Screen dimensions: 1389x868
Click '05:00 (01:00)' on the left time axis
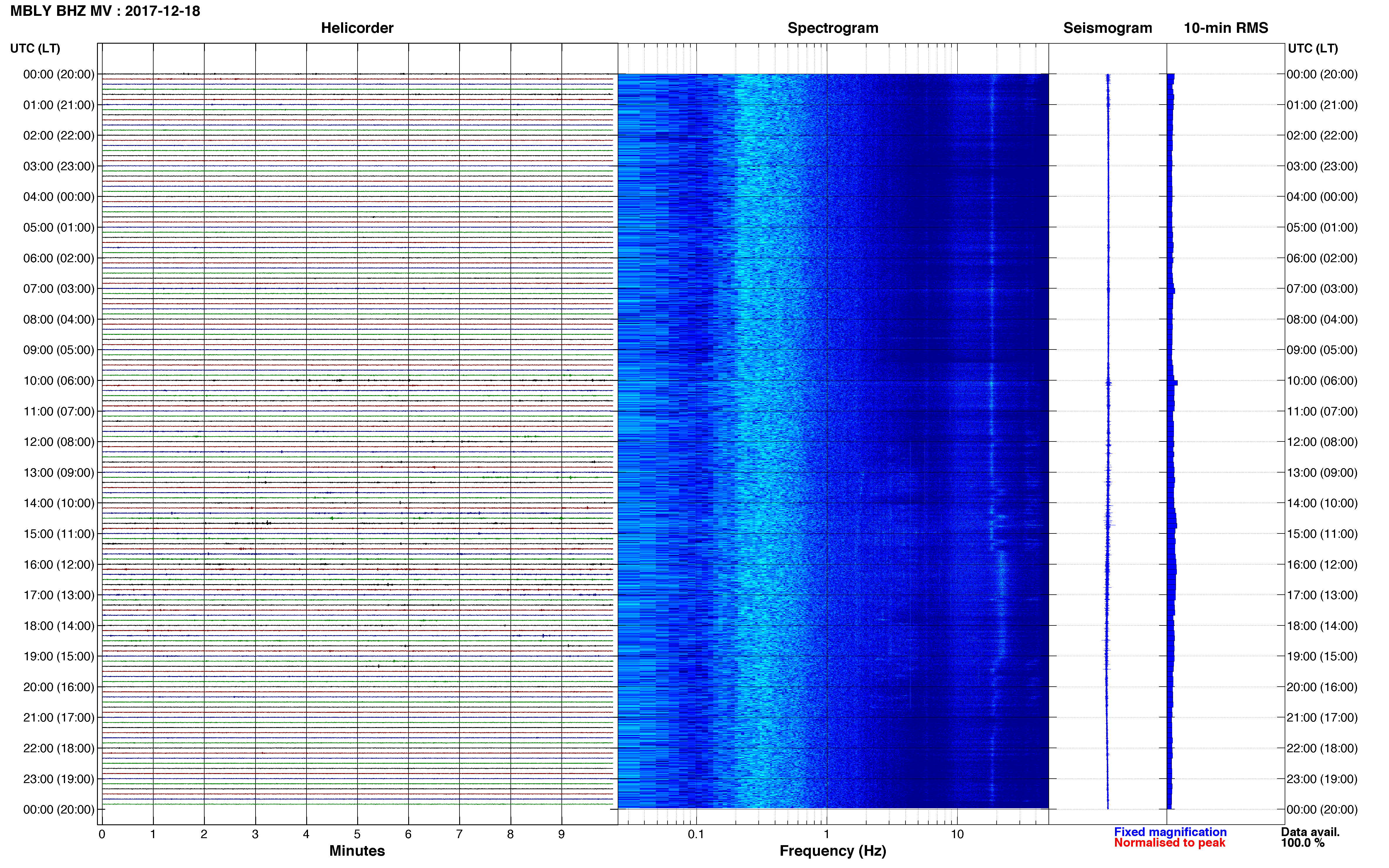[x=59, y=227]
